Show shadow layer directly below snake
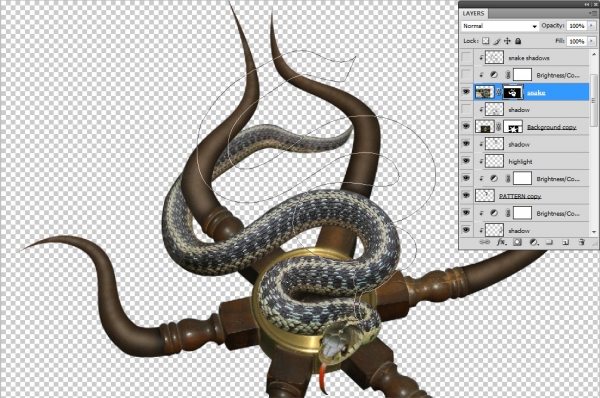 coord(466,109)
